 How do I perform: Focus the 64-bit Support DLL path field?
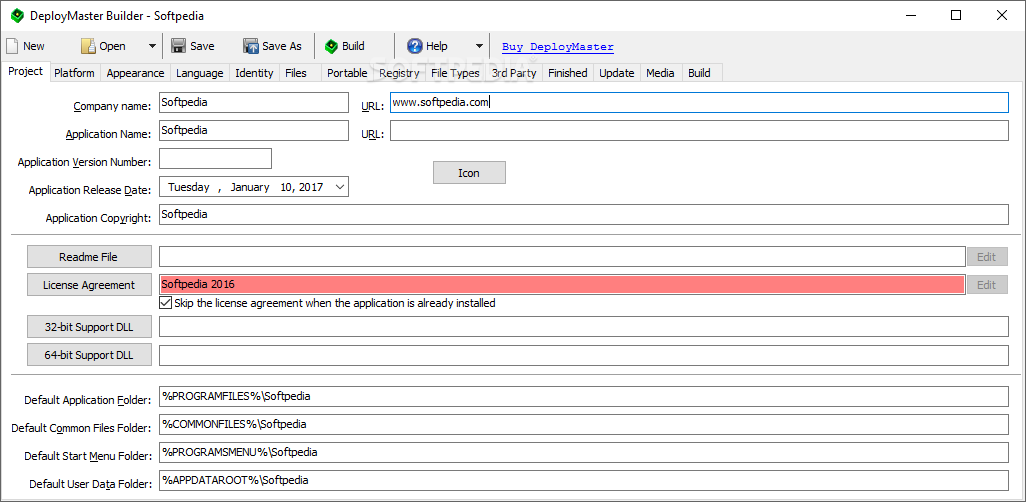pyautogui.click(x=584, y=355)
